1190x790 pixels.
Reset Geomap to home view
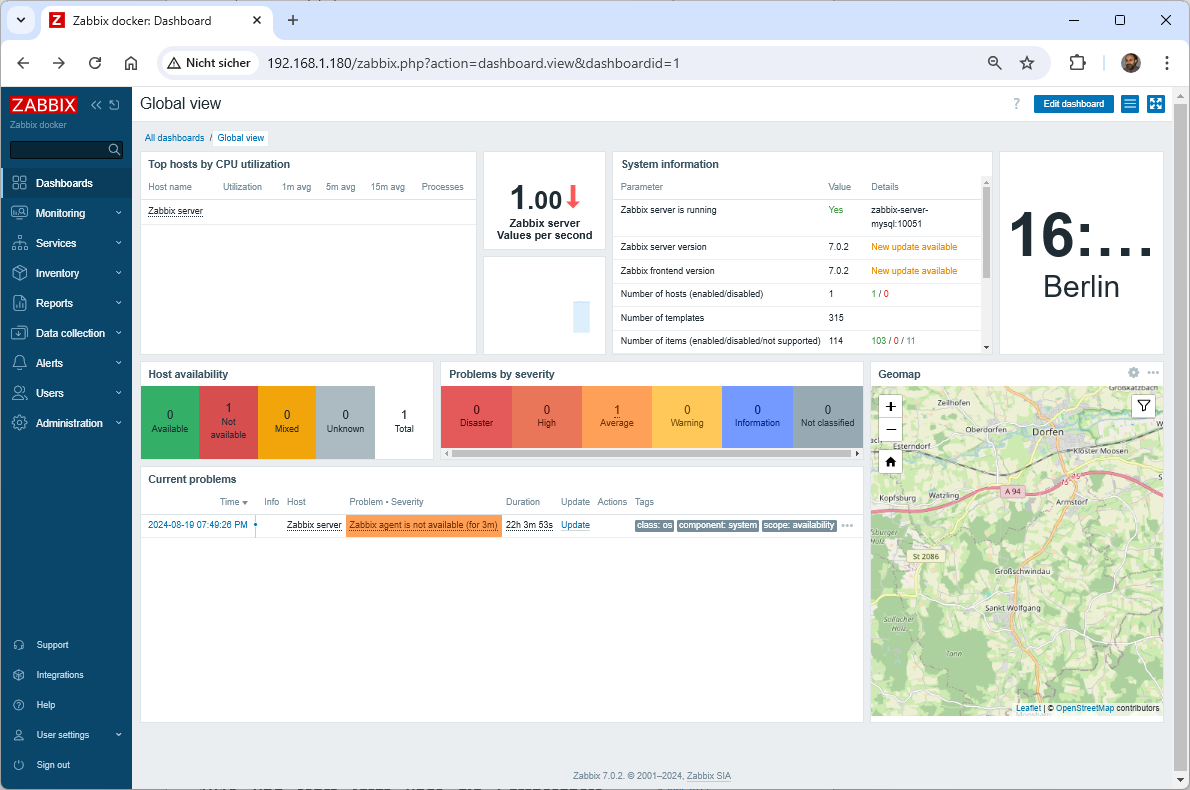tap(890, 462)
